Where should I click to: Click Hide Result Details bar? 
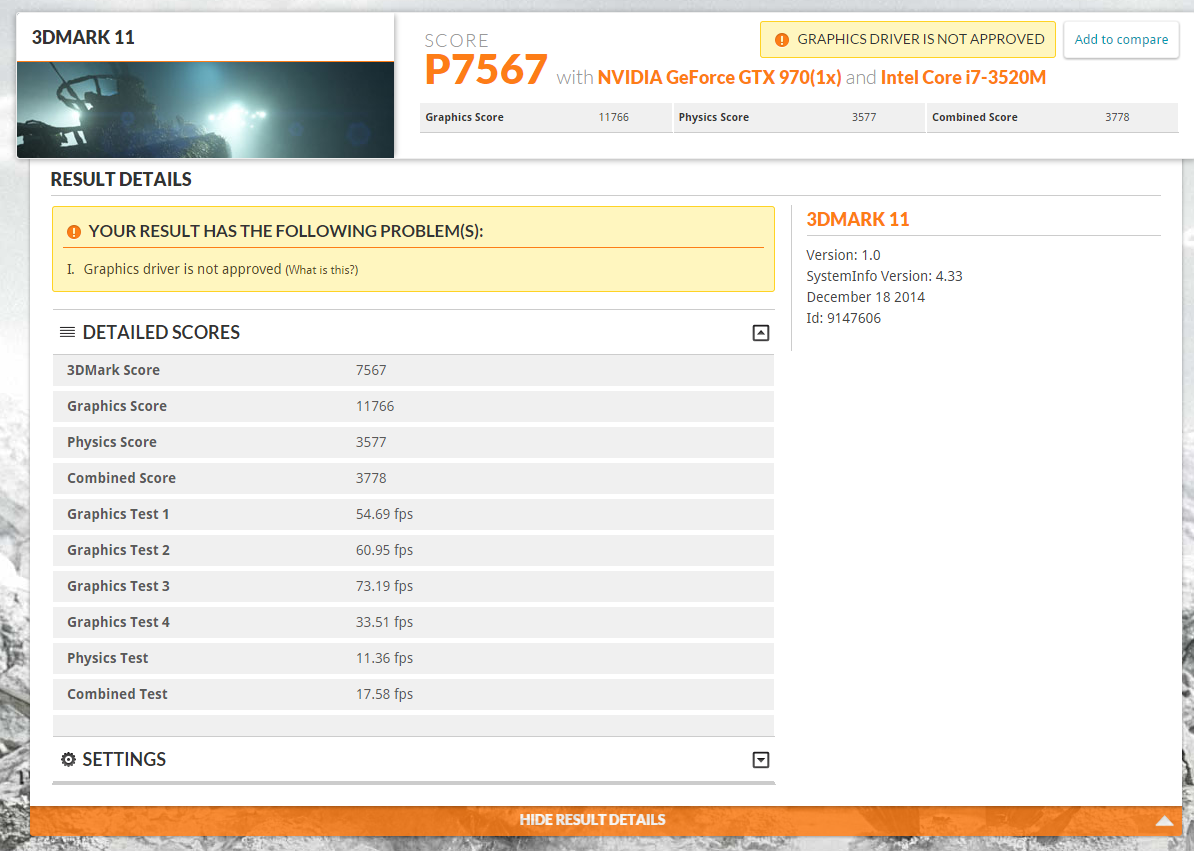(606, 820)
